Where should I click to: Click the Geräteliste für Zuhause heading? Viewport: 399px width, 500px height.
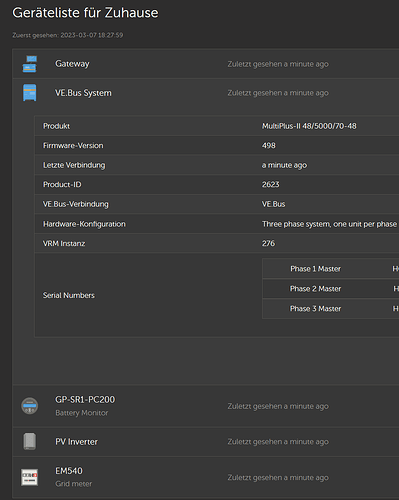[x=85, y=13]
